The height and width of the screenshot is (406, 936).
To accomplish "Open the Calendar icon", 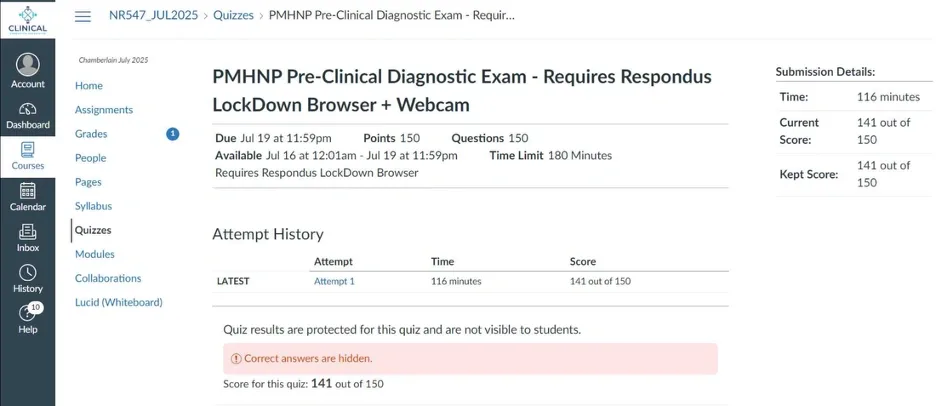I will (27, 190).
